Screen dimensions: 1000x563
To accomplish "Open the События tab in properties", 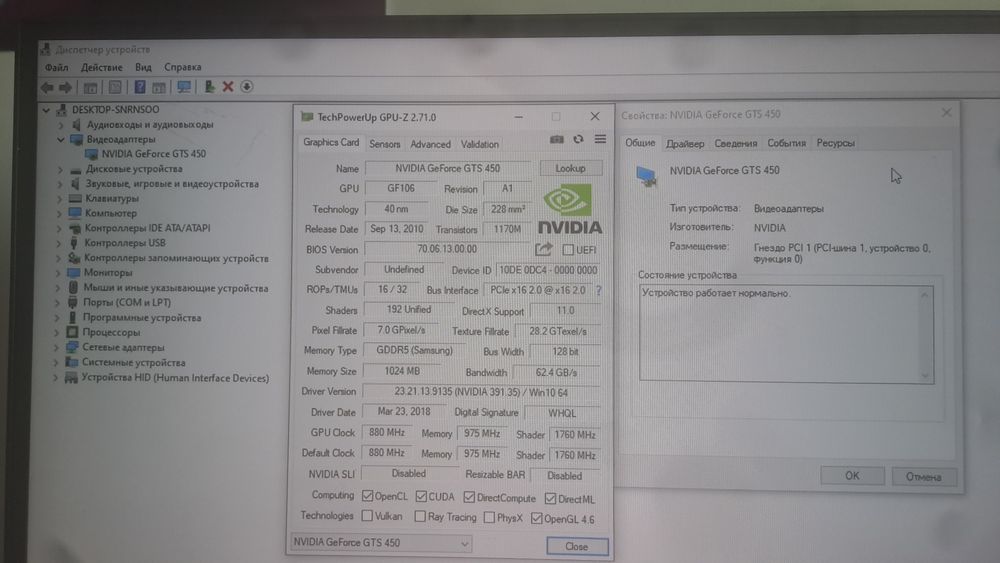I will tap(786, 143).
